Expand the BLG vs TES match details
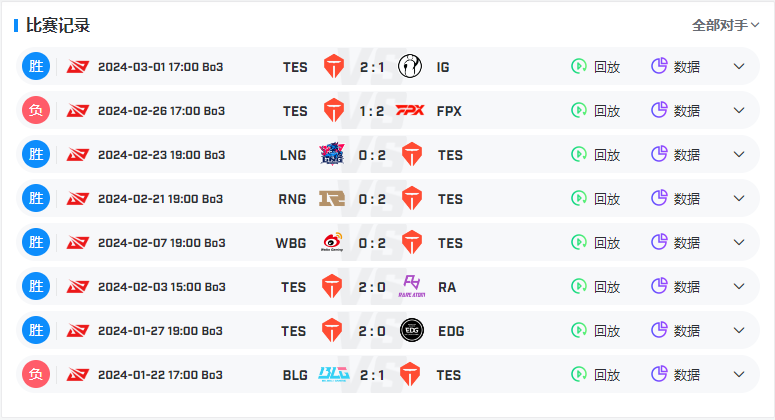 739,374
